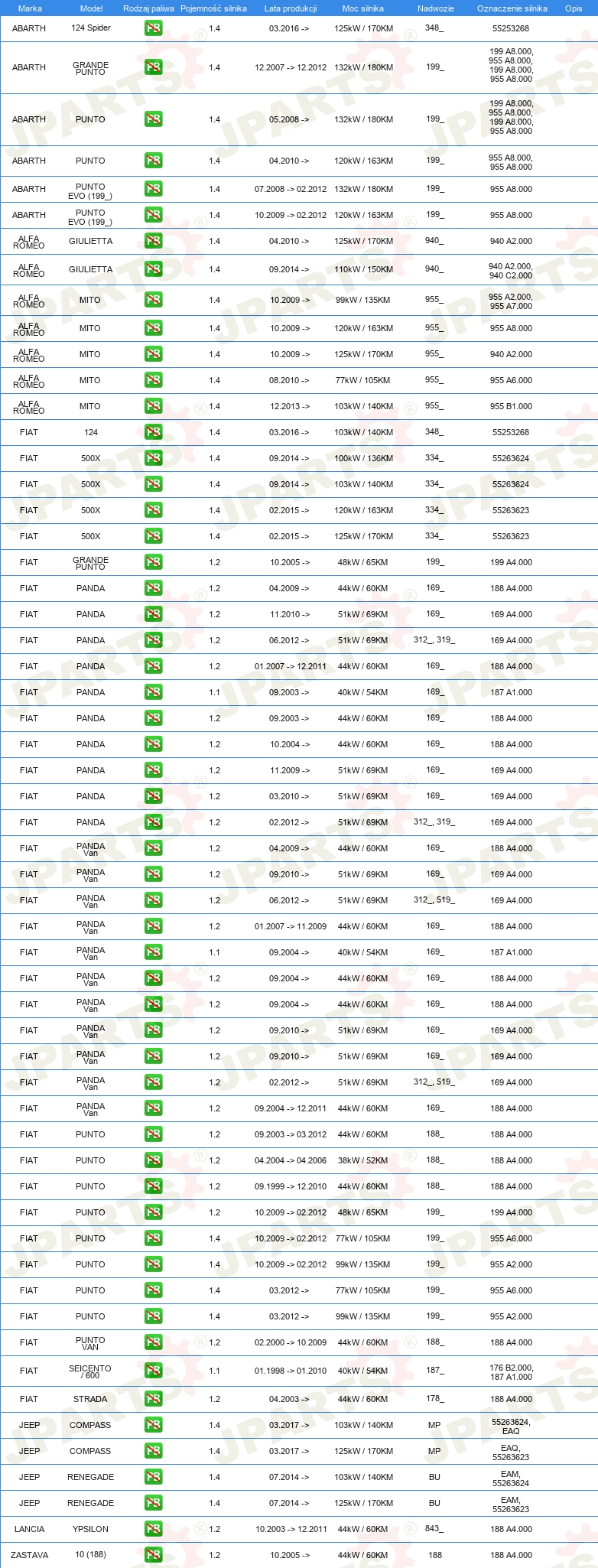Screen dimensions: 598x1568
Task: Select the 'EAM, 55263623' engine code cell
Action: coord(511,1505)
